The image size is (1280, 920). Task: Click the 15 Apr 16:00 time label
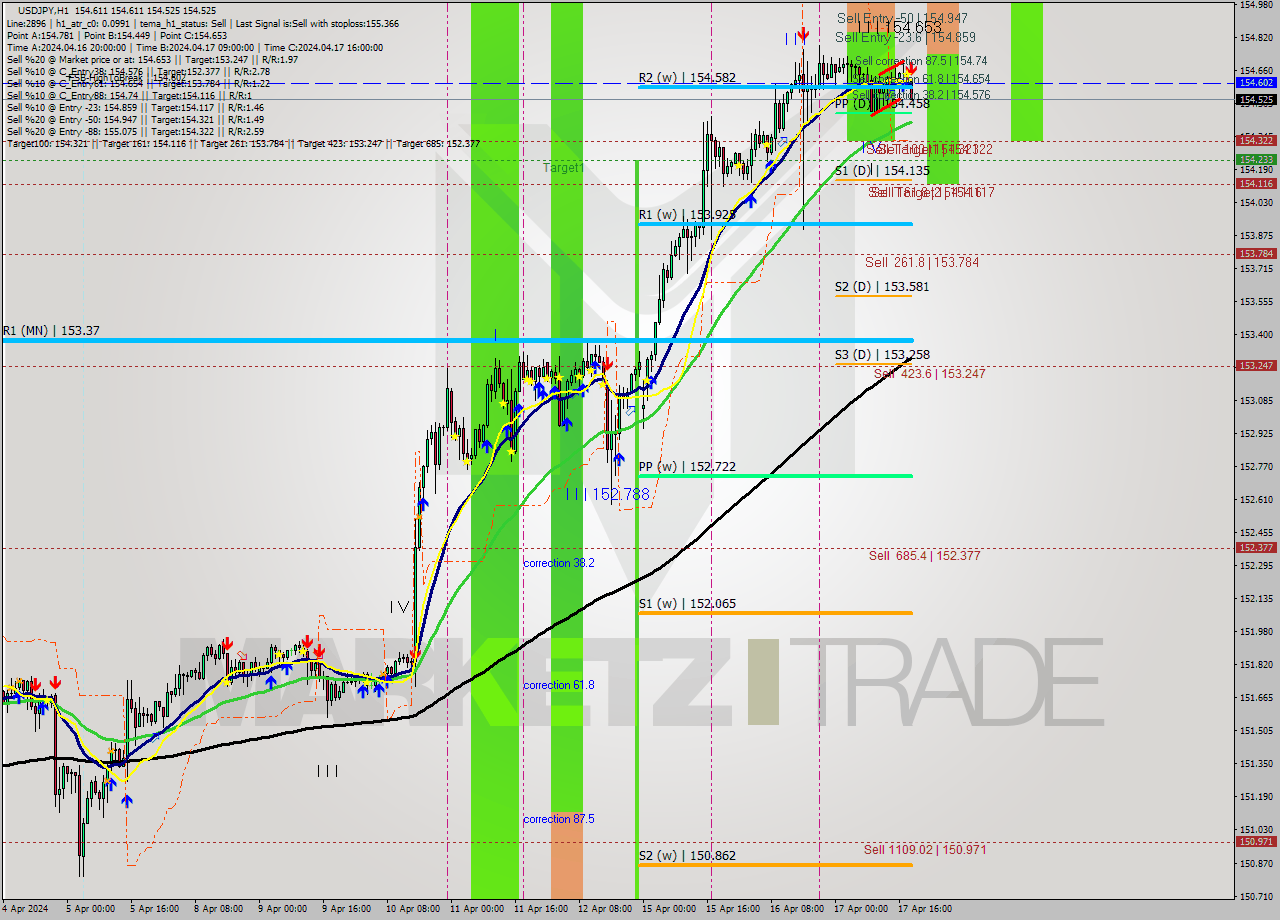pyautogui.click(x=732, y=909)
